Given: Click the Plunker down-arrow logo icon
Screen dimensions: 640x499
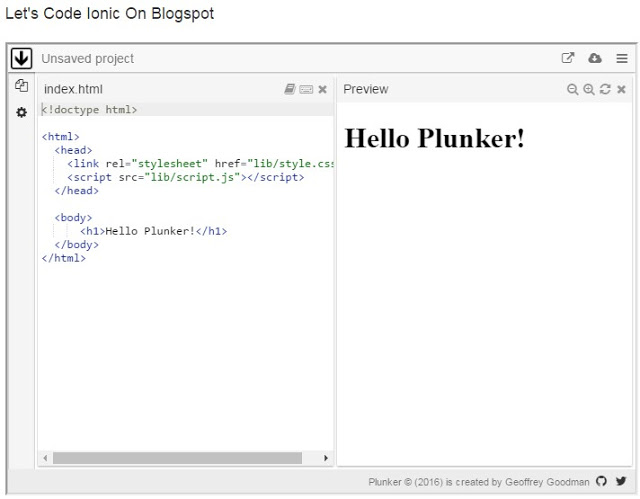Looking at the screenshot, I should (x=21, y=58).
